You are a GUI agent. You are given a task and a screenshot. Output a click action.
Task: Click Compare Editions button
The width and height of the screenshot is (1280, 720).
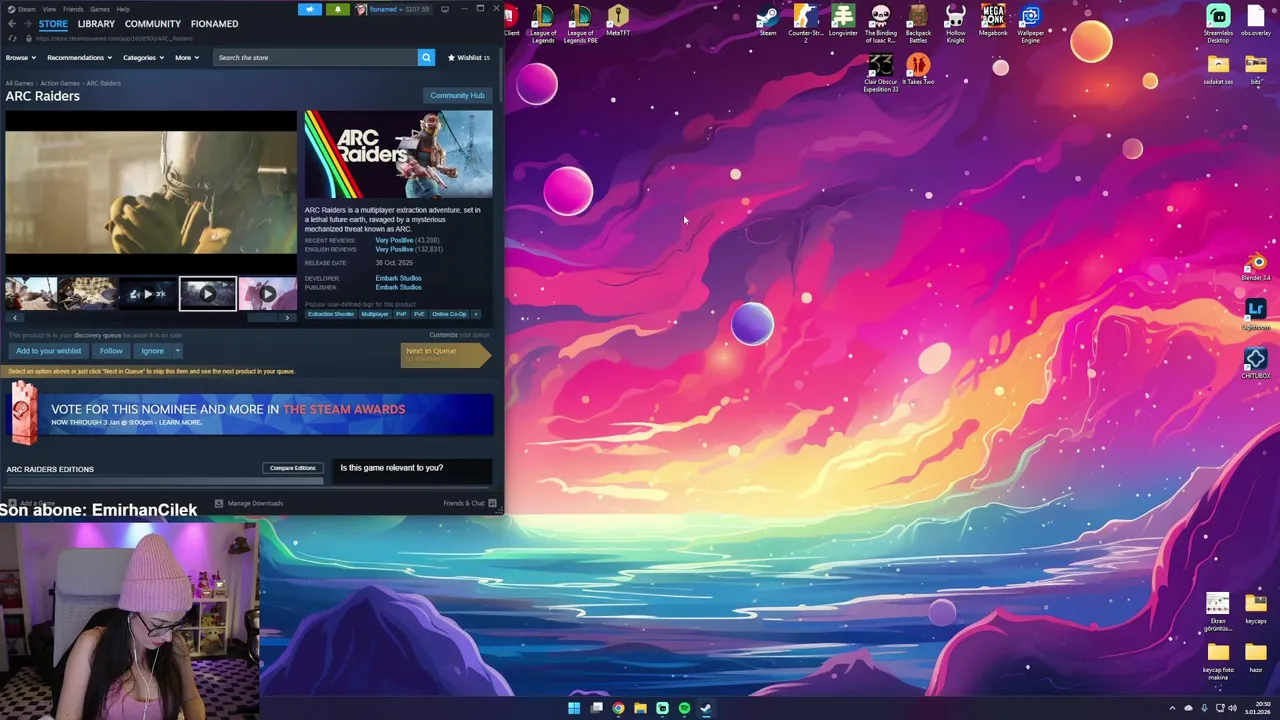point(293,468)
